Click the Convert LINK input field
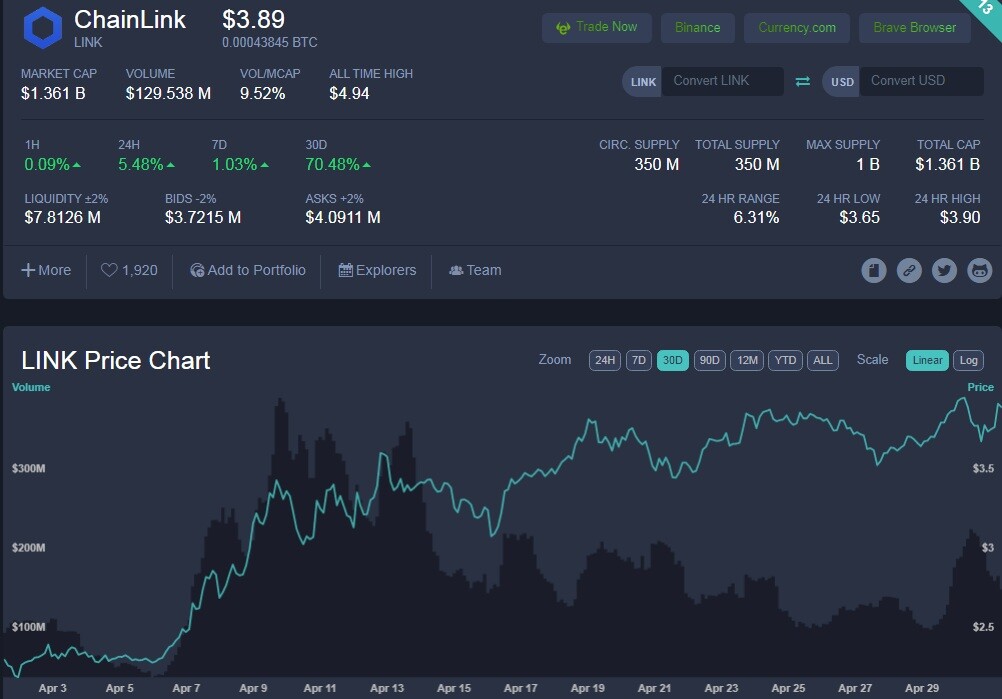 pos(723,81)
